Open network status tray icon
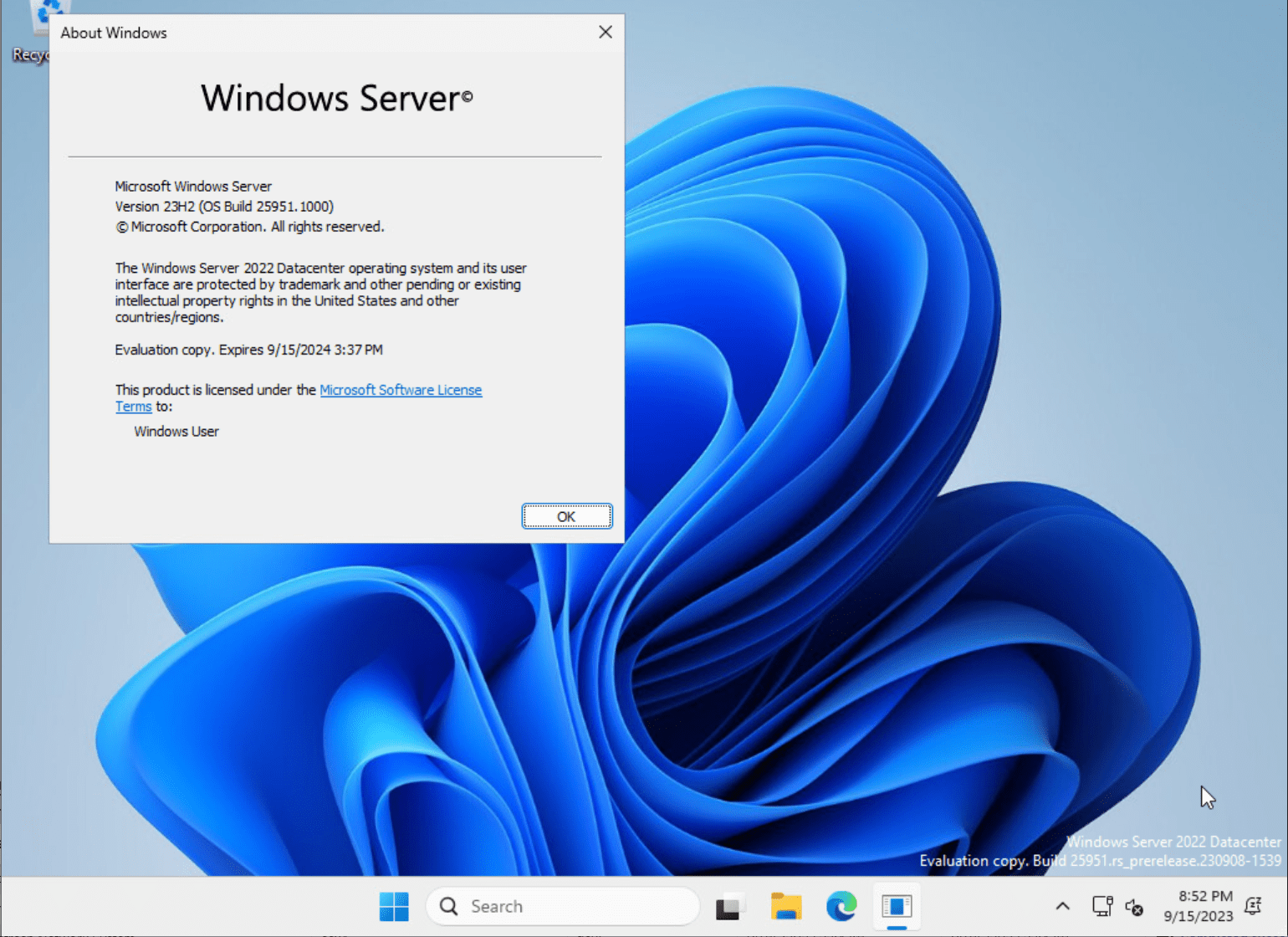Image resolution: width=1288 pixels, height=937 pixels. (1101, 906)
